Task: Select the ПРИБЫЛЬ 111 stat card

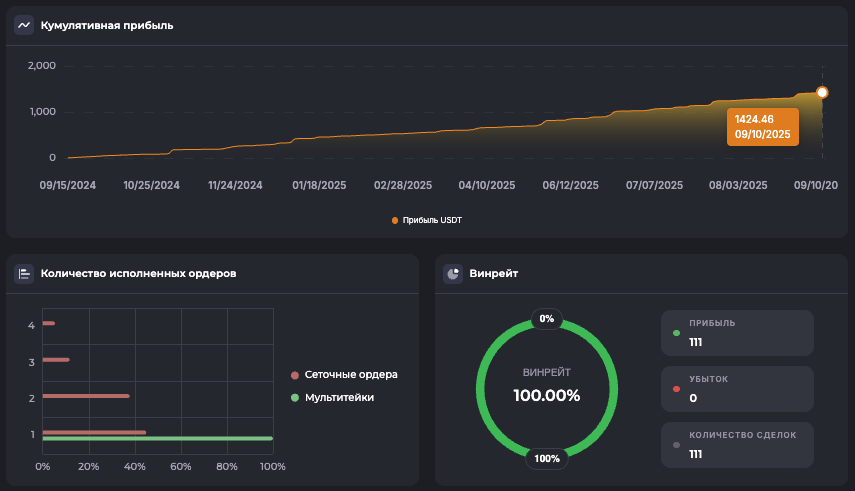Action: tap(737, 333)
